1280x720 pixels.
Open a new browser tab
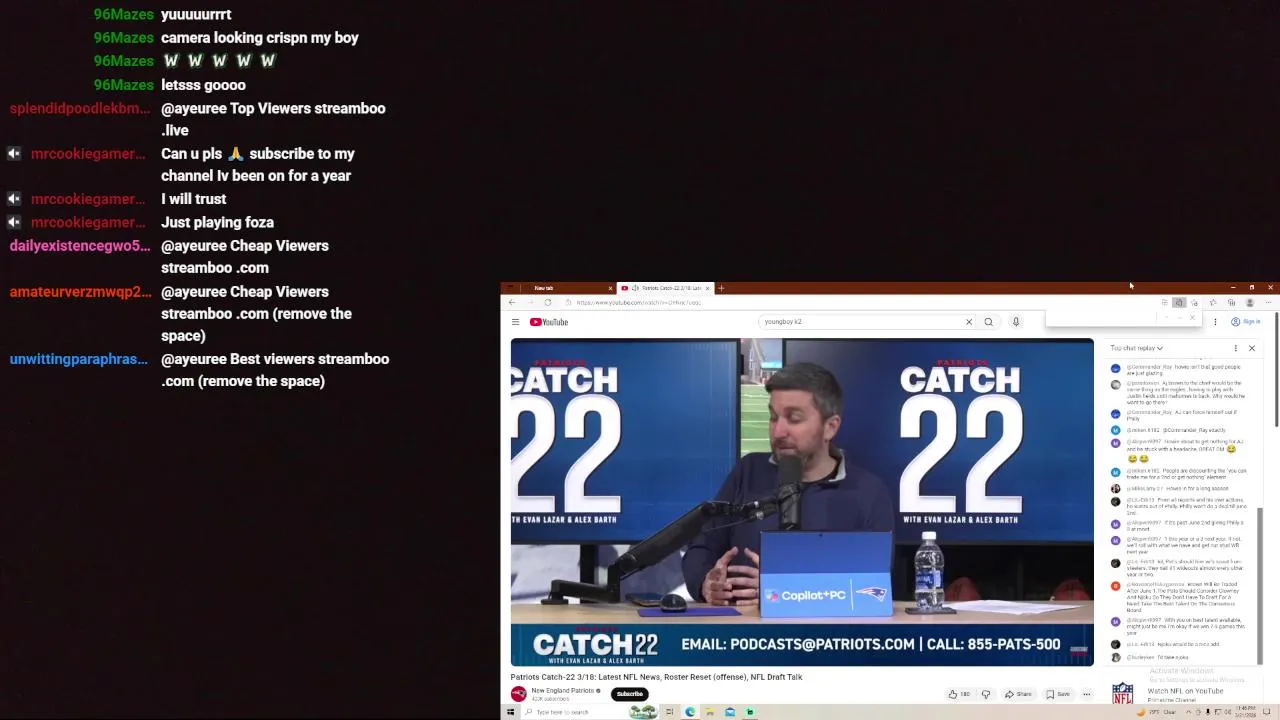721,288
